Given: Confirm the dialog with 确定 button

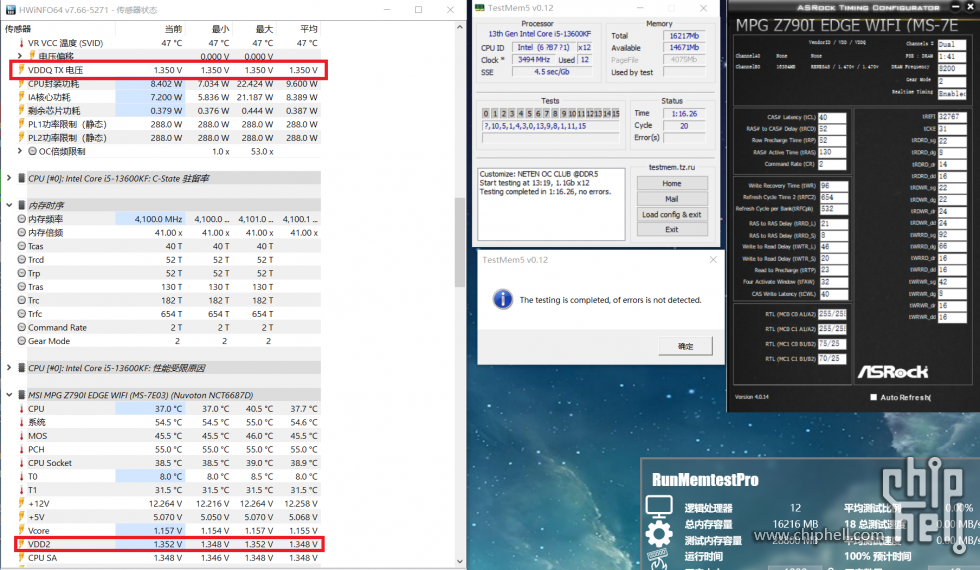Looking at the screenshot, I should (x=686, y=346).
